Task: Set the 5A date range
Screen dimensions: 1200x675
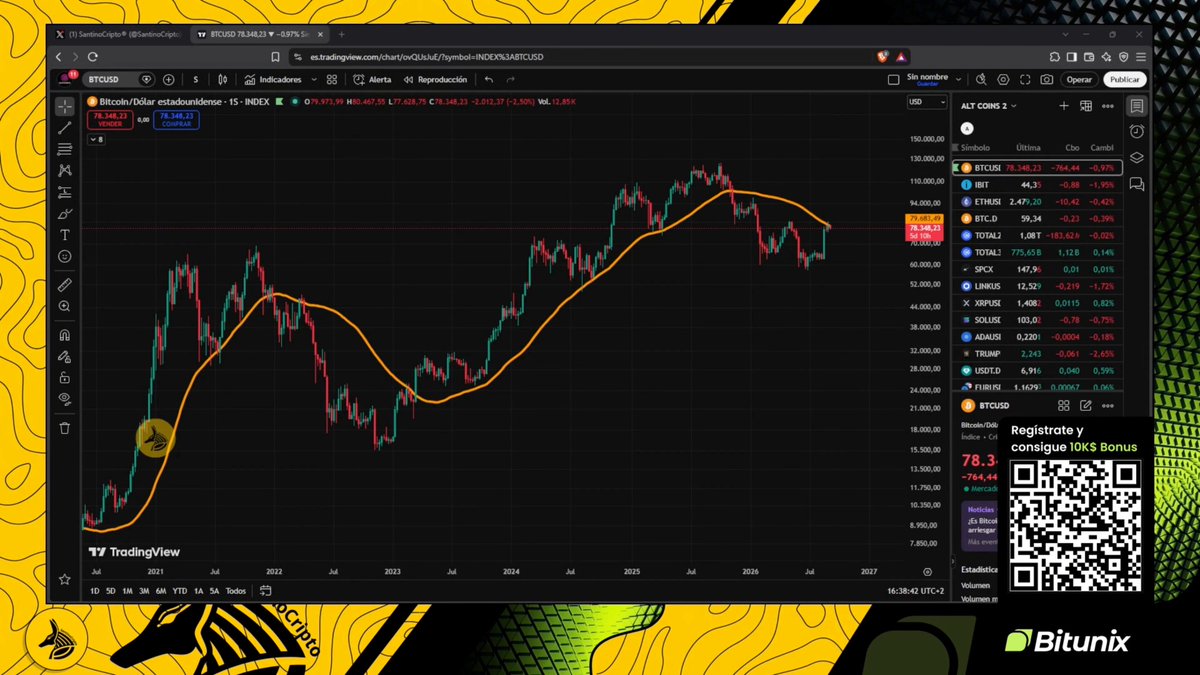Action: 214,591
